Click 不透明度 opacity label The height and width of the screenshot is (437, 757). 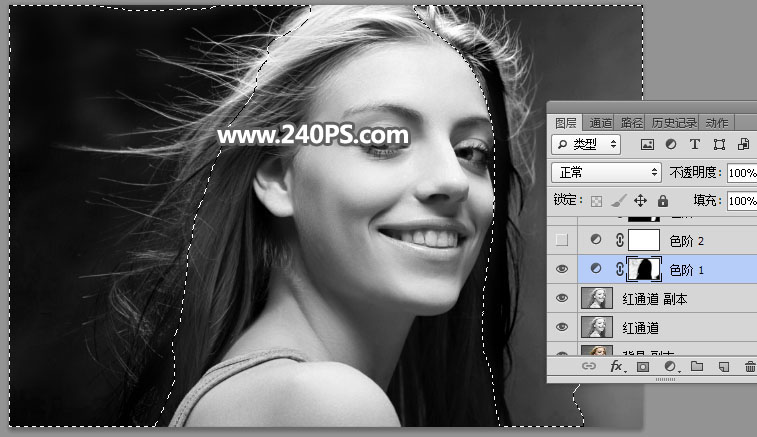coord(695,172)
